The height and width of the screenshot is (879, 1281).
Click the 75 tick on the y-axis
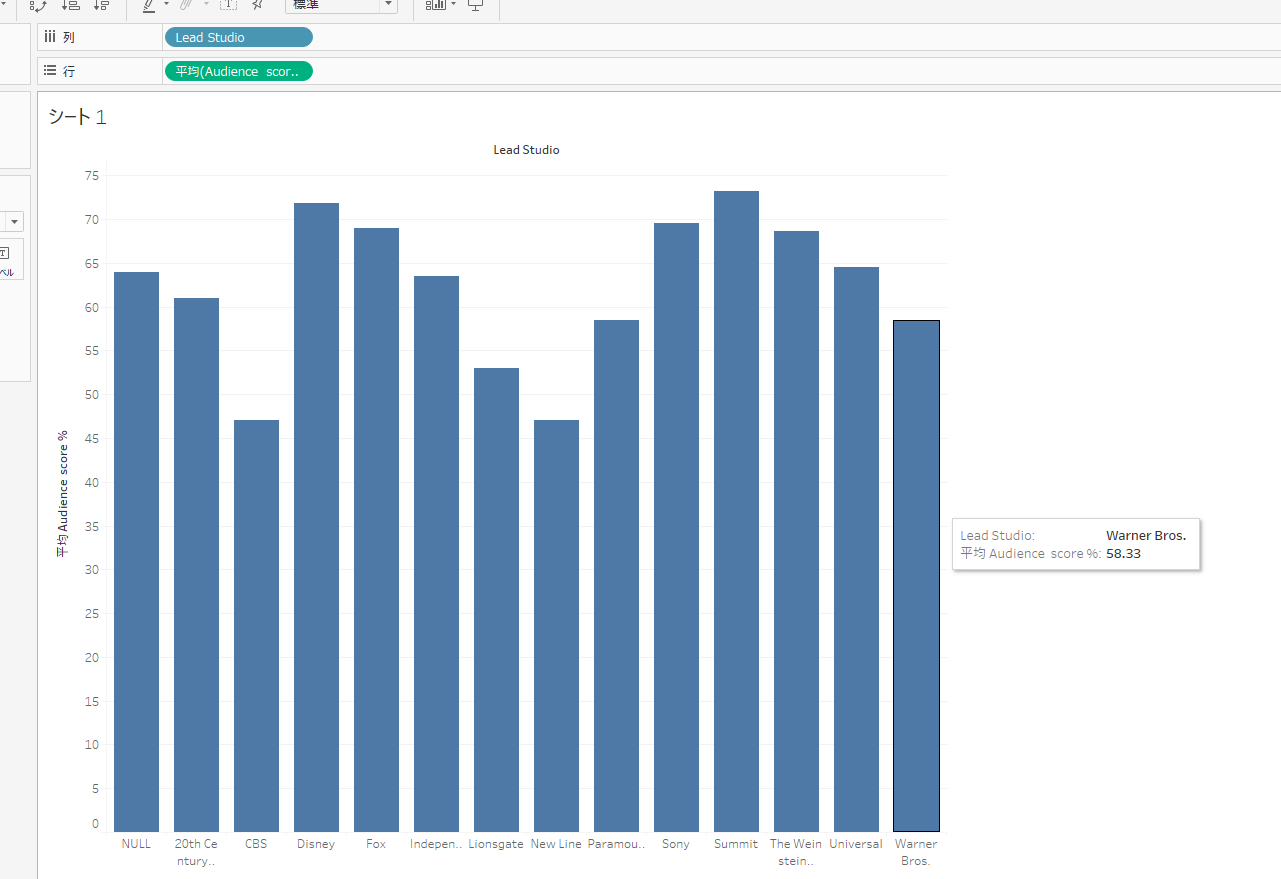(92, 176)
